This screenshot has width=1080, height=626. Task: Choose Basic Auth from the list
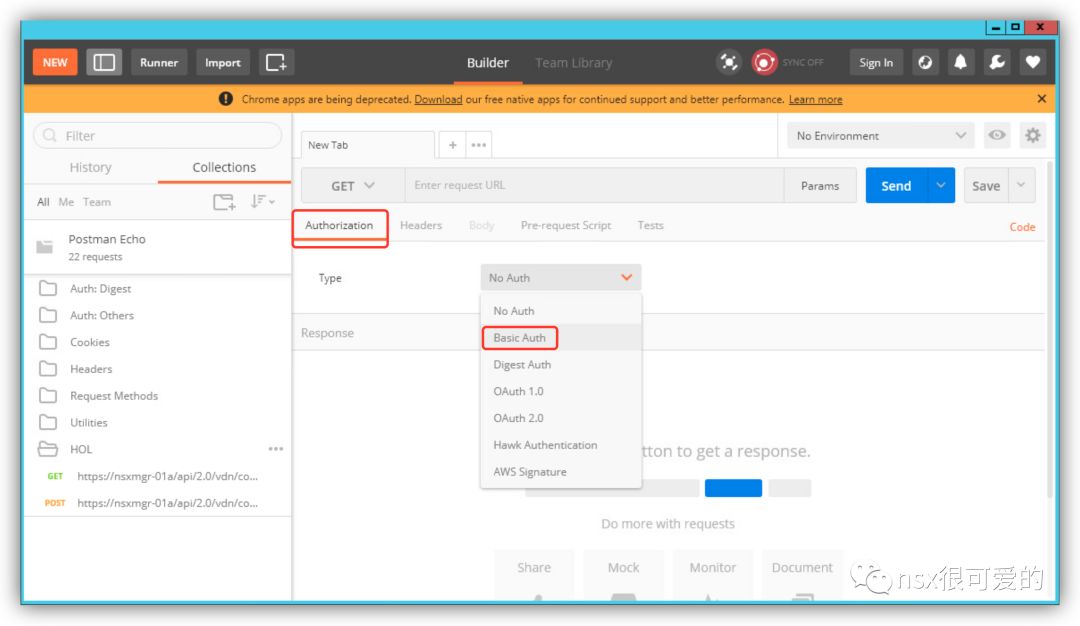(561, 338)
